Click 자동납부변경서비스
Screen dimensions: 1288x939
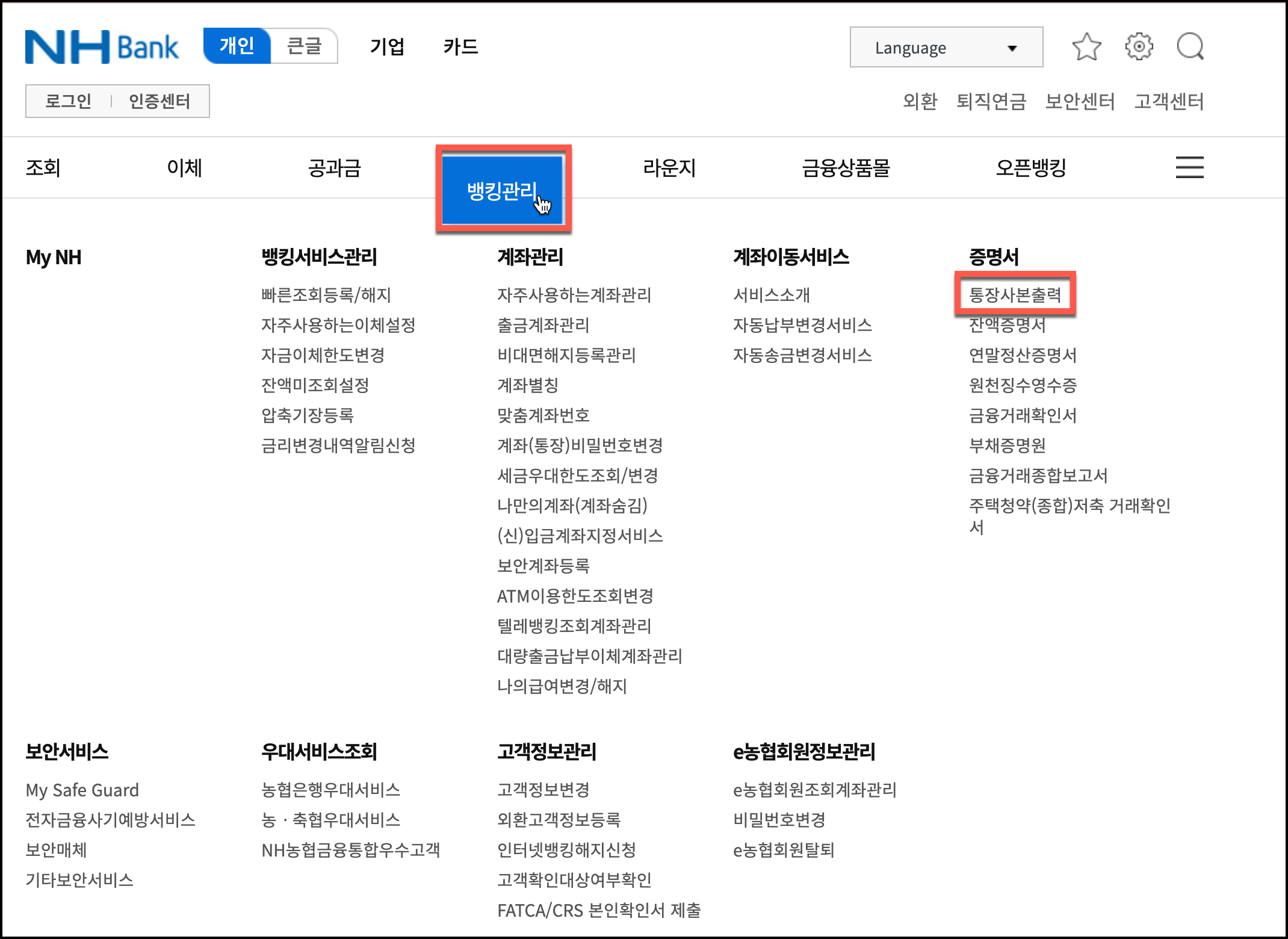tap(802, 325)
